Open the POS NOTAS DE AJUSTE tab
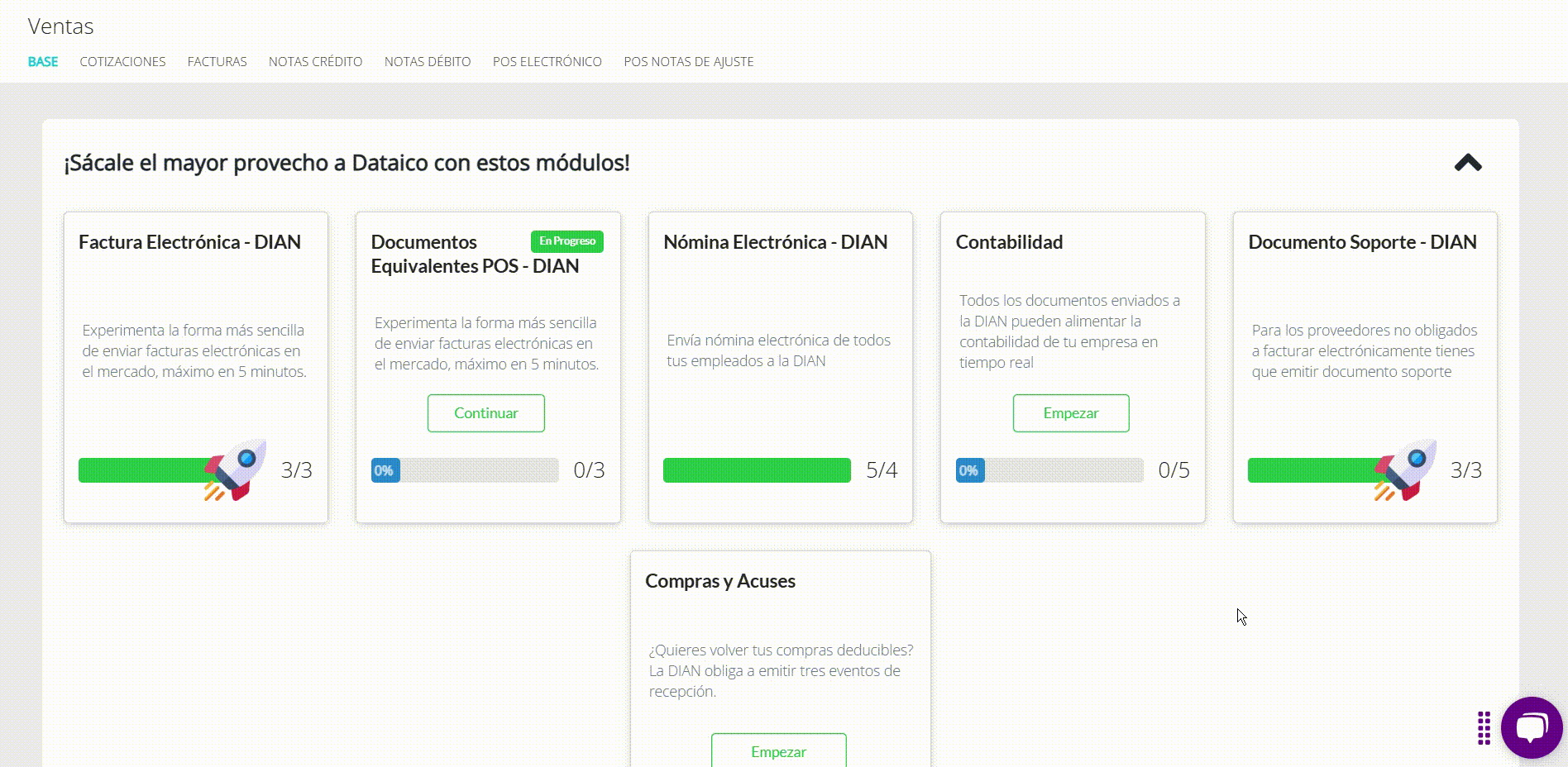Image resolution: width=1568 pixels, height=767 pixels. tap(689, 61)
